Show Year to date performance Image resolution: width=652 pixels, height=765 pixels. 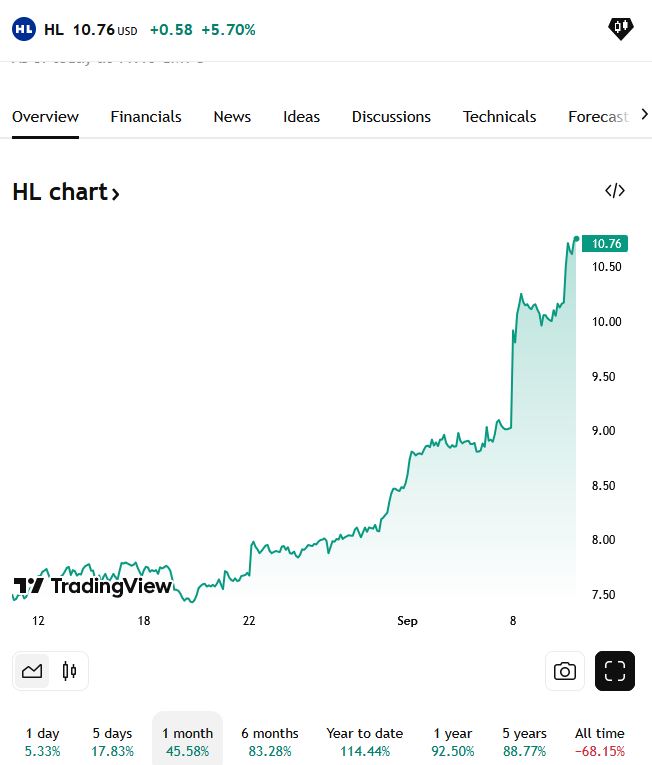point(363,741)
